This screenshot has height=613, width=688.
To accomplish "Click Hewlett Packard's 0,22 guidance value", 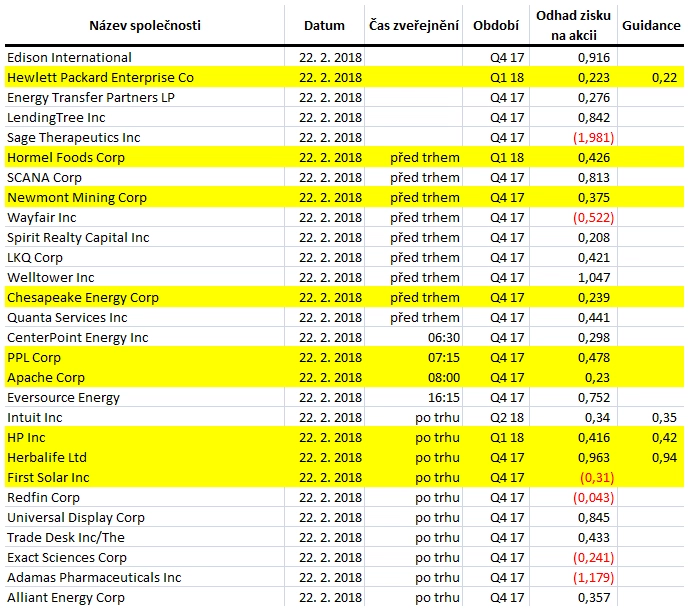I will coord(664,78).
